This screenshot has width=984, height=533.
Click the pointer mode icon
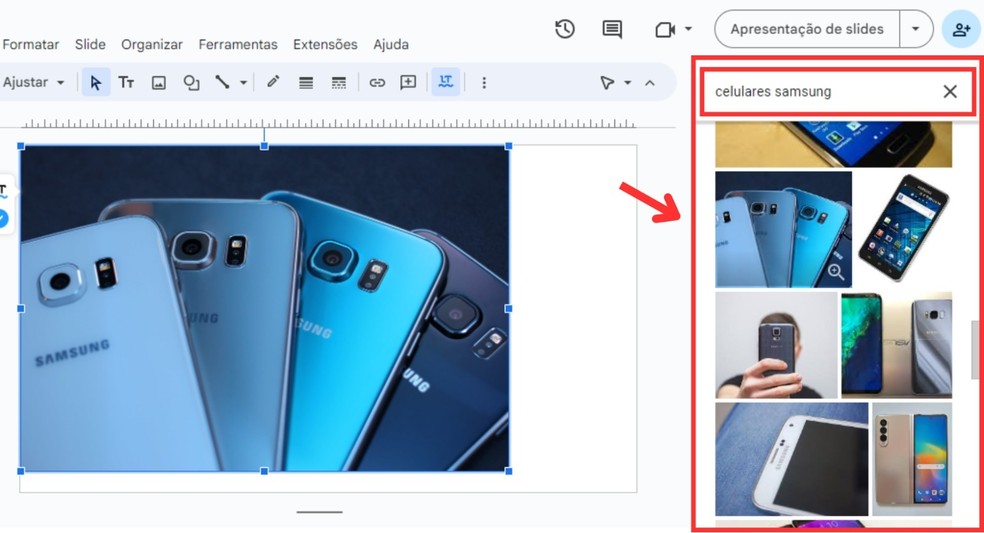click(x=607, y=82)
